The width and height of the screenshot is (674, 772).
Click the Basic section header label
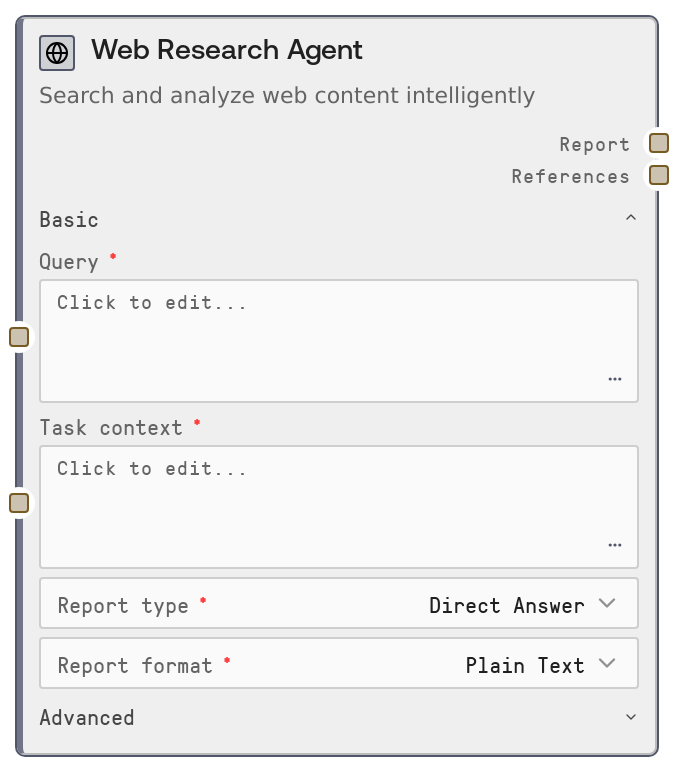click(69, 220)
